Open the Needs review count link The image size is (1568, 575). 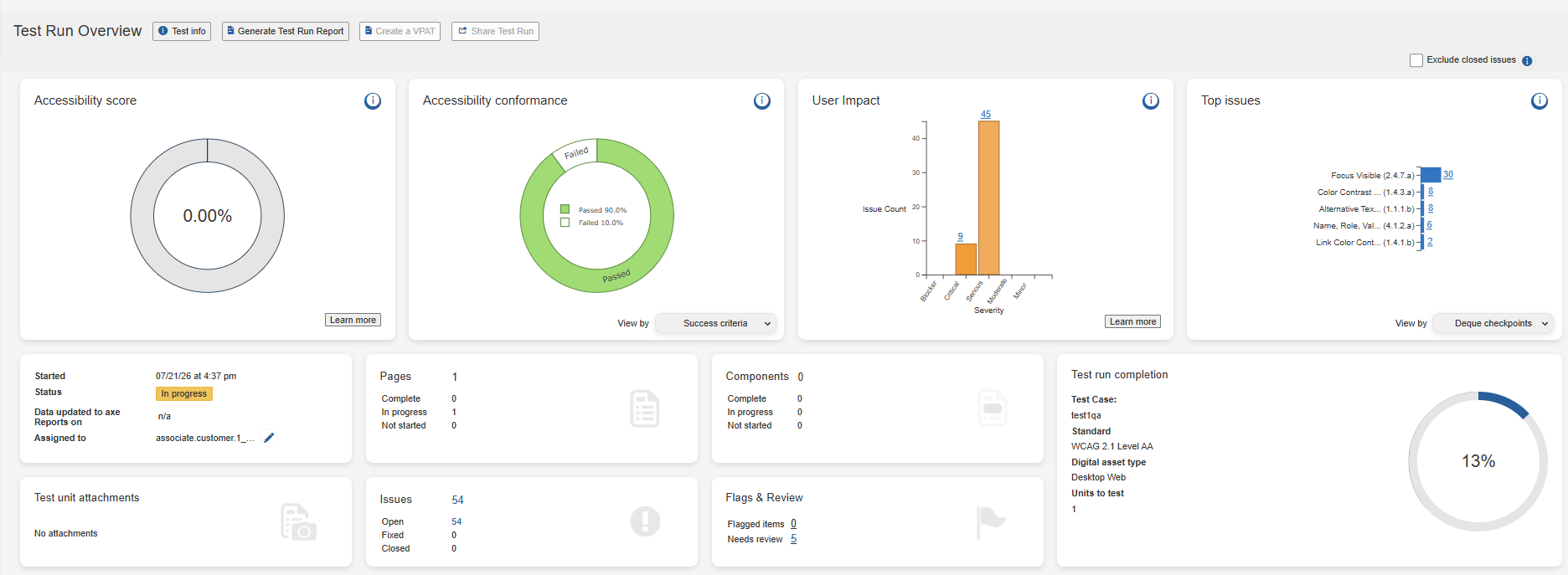coord(793,539)
